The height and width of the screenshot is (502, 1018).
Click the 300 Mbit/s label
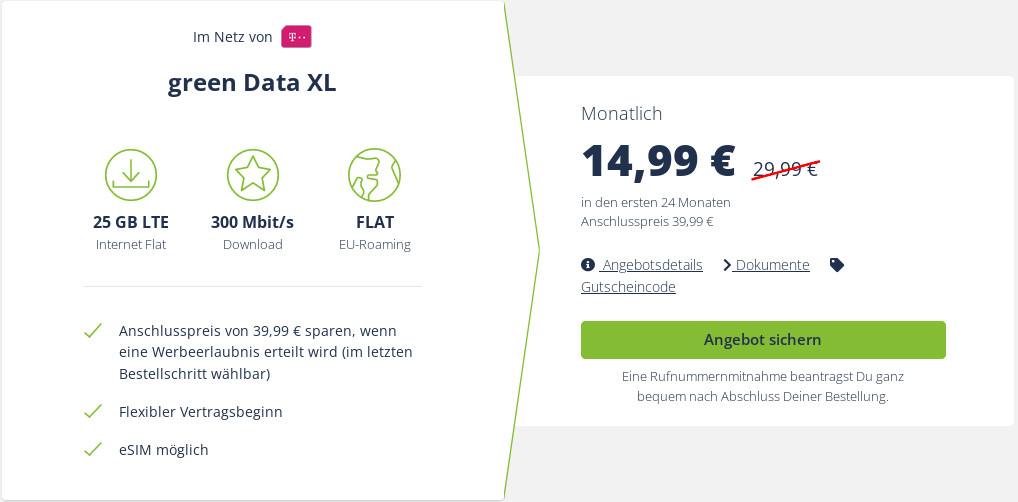(252, 222)
